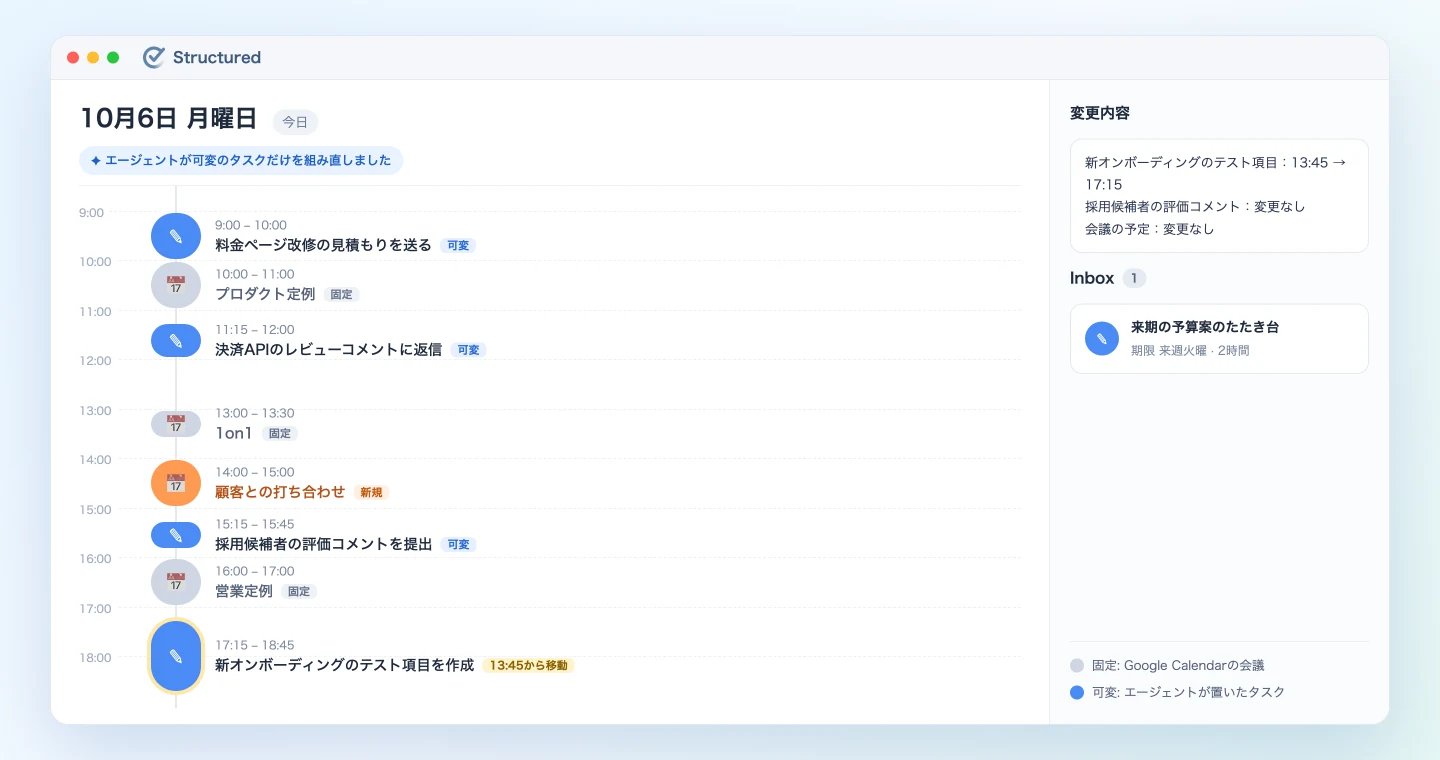The width and height of the screenshot is (1440, 760).
Task: Click highlighted pencil icon for 新オンボーディングのテスト項目を作成
Action: [176, 656]
